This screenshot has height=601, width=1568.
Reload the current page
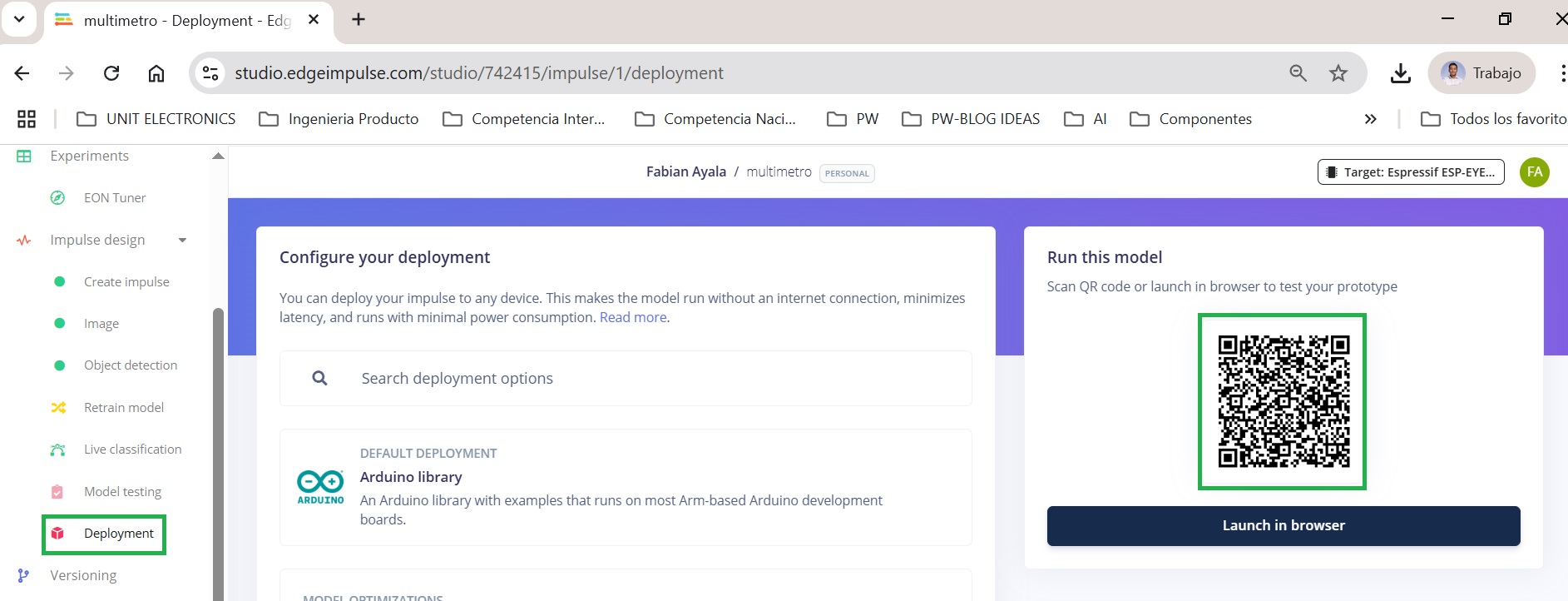[111, 73]
